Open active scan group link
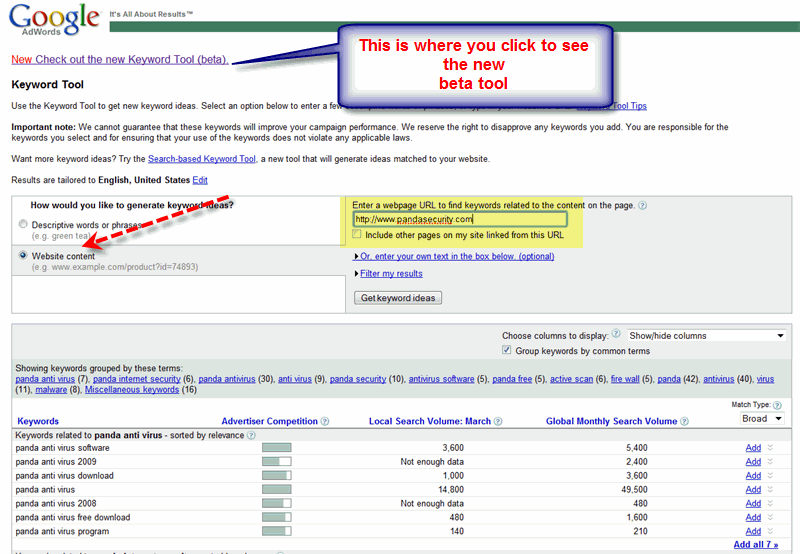 (571, 379)
